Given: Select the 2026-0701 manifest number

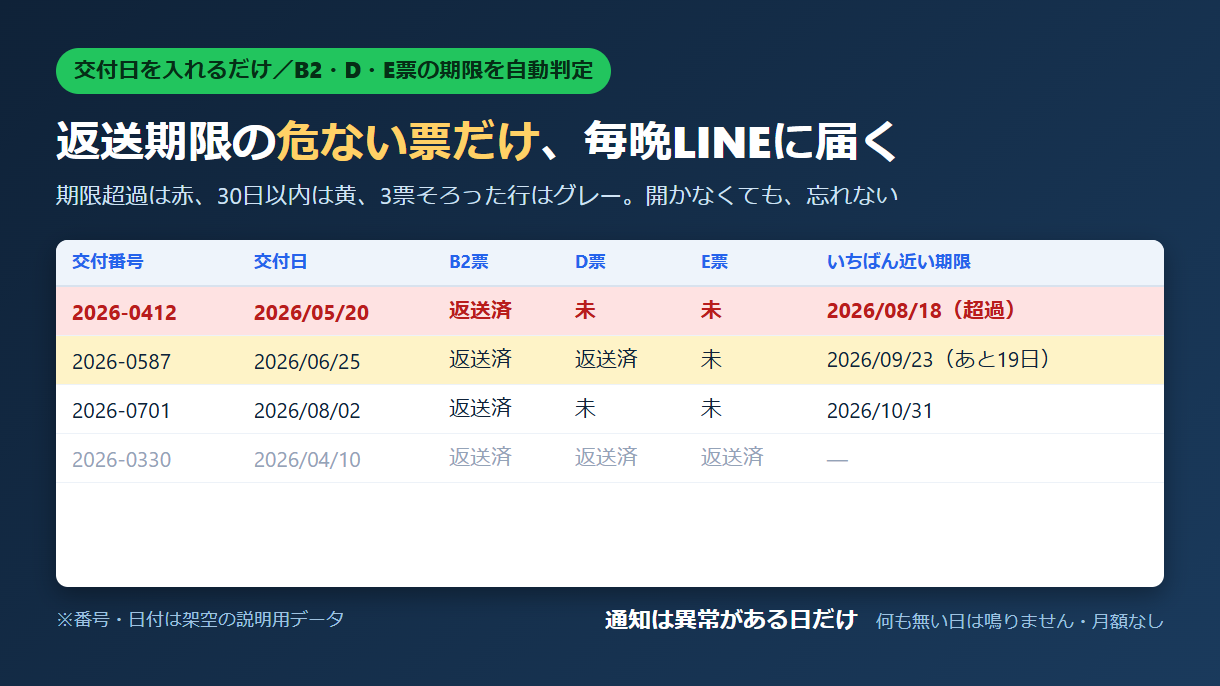Looking at the screenshot, I should tap(121, 410).
